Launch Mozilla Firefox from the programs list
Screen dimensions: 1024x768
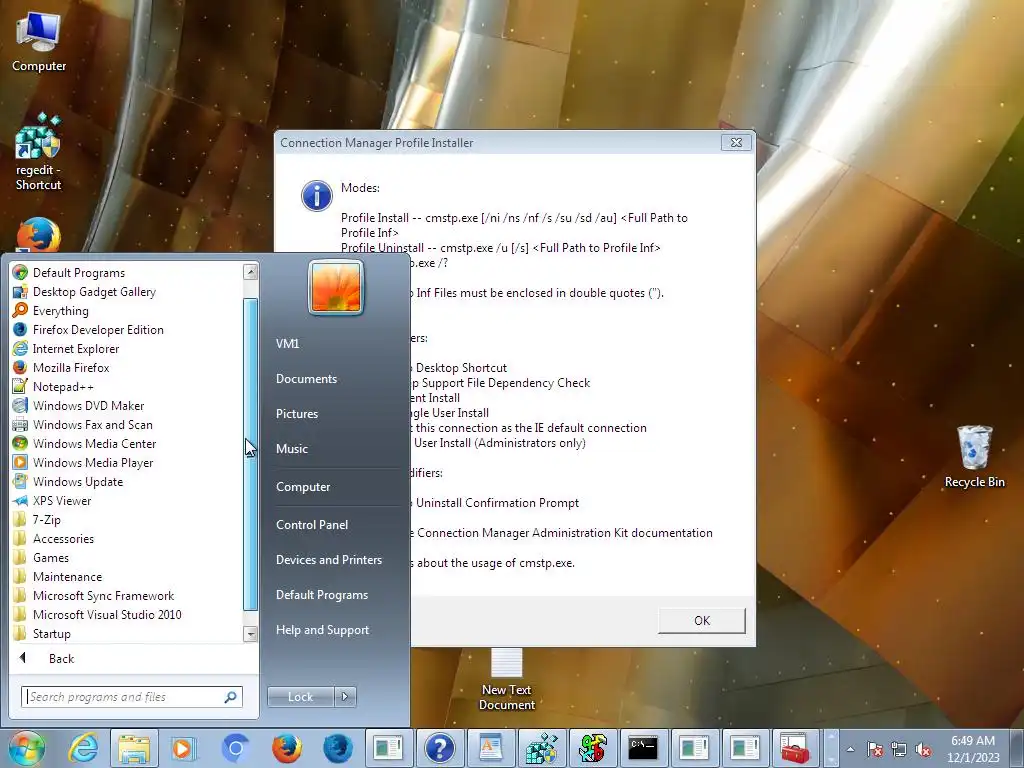(x=71, y=368)
